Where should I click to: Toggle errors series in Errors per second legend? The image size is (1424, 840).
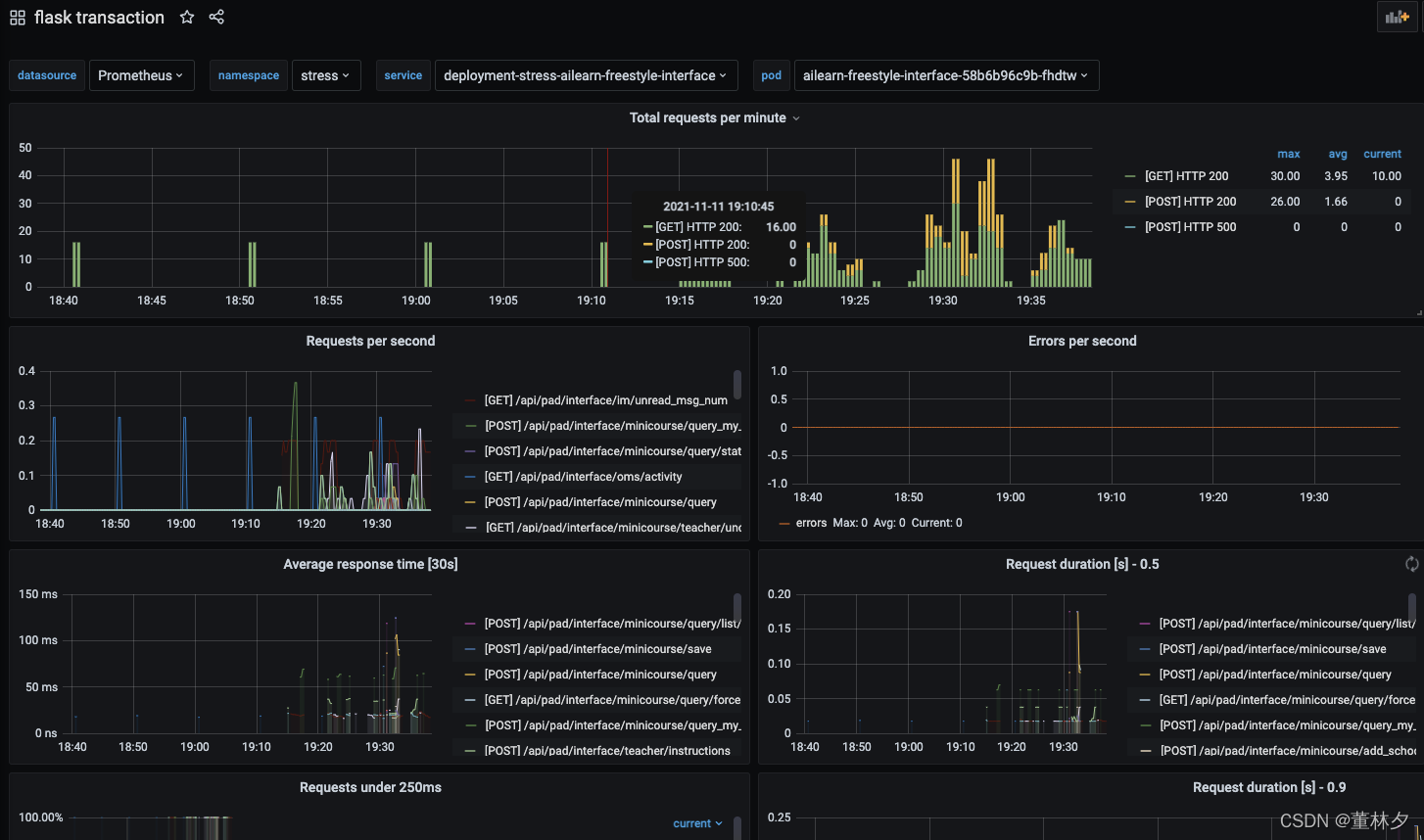(x=811, y=523)
